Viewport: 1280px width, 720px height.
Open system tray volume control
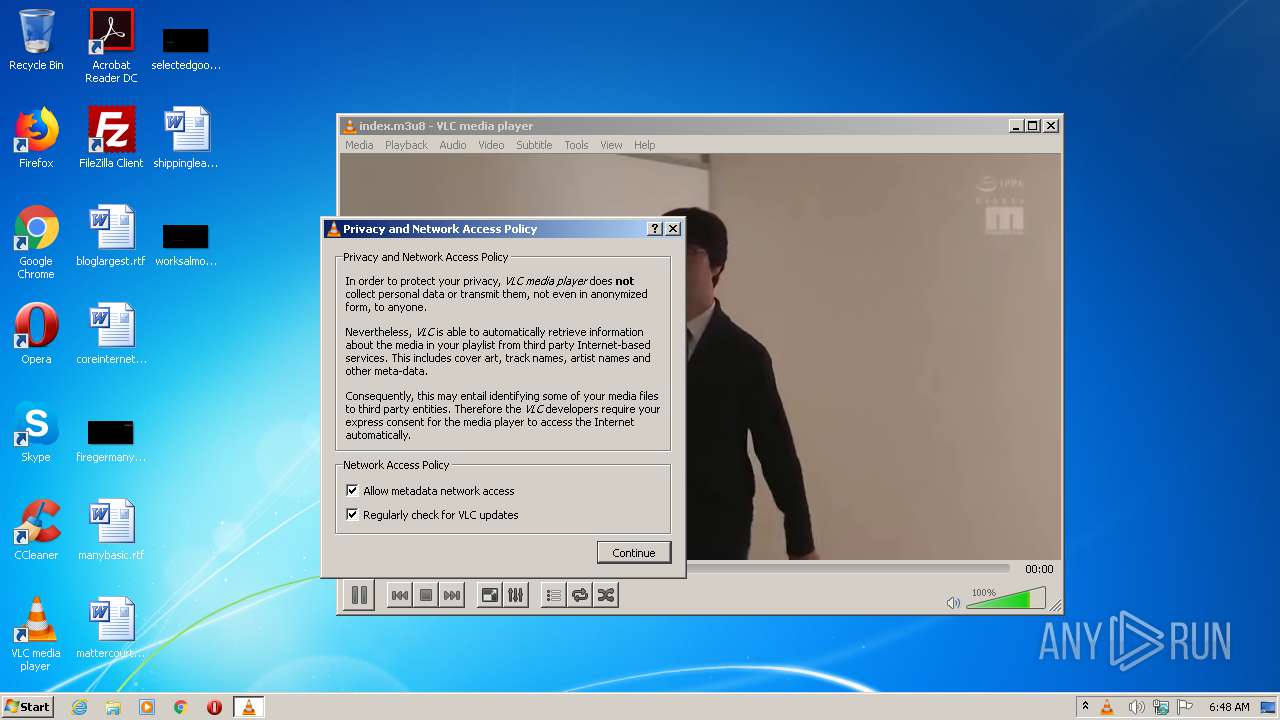[x=1136, y=707]
